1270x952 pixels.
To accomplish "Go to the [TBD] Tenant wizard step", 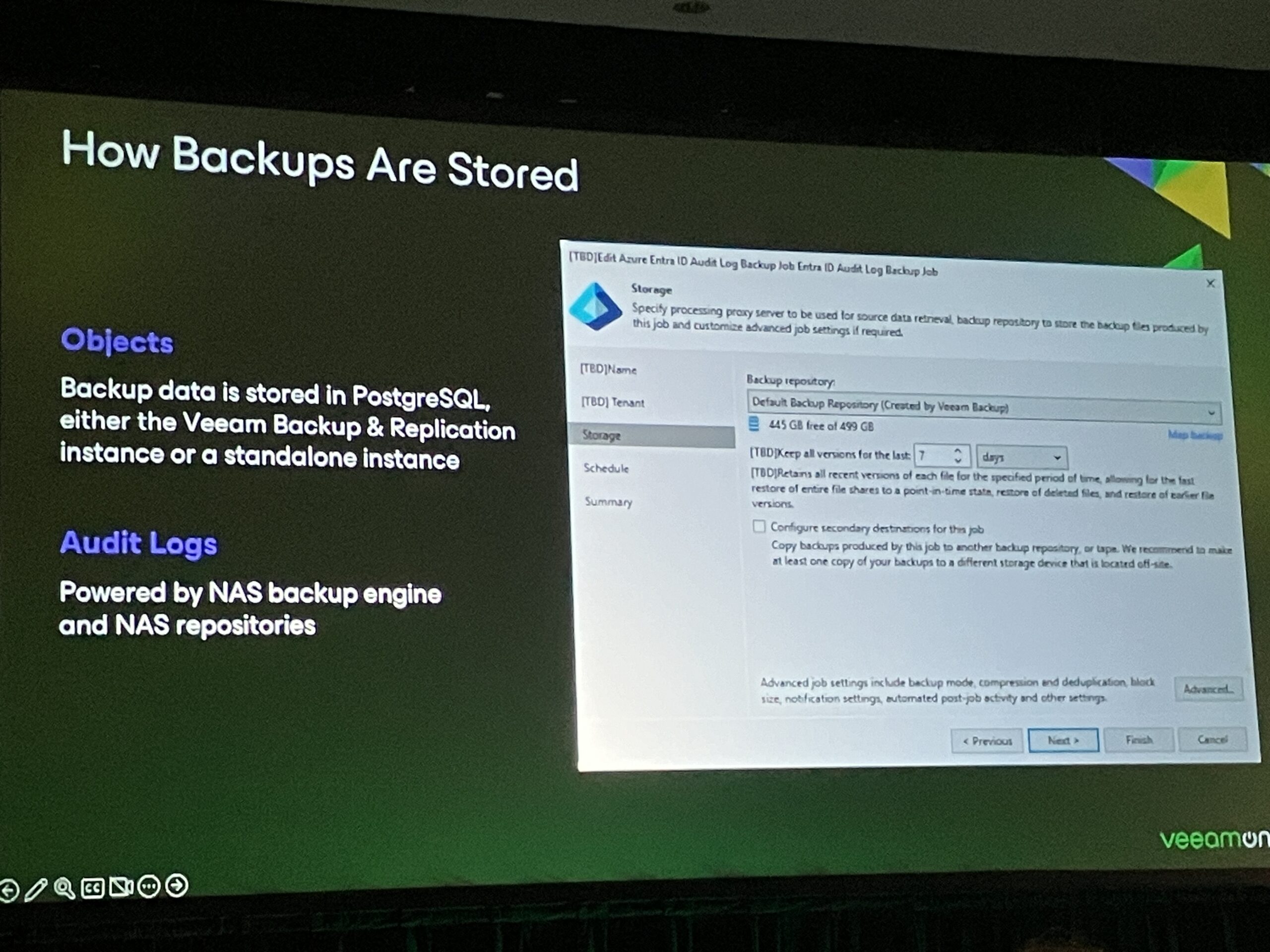I will pos(613,402).
